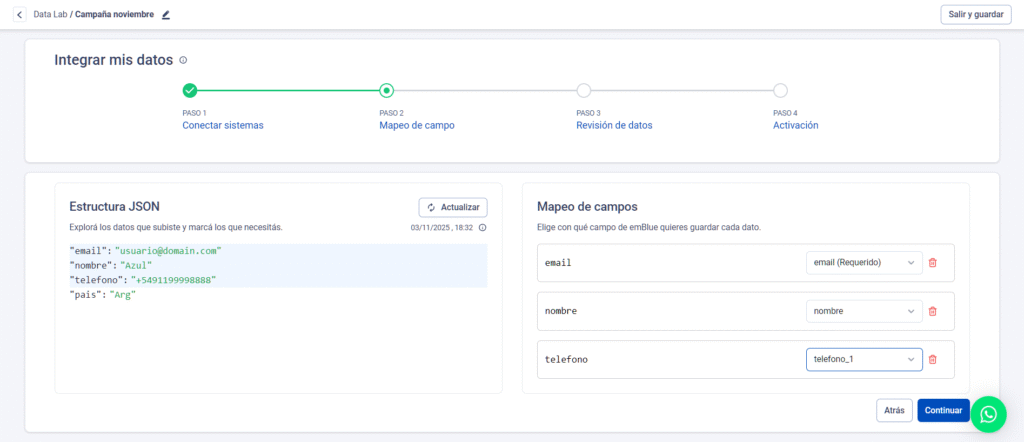The width and height of the screenshot is (1024, 442).
Task: Open the WhatsApp chat bubble
Action: pyautogui.click(x=987, y=414)
